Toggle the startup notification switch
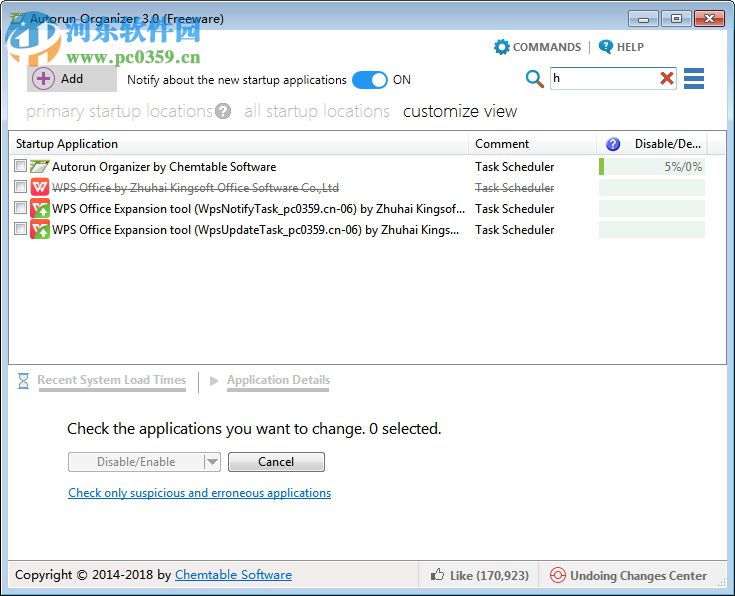735x596 pixels. point(369,80)
